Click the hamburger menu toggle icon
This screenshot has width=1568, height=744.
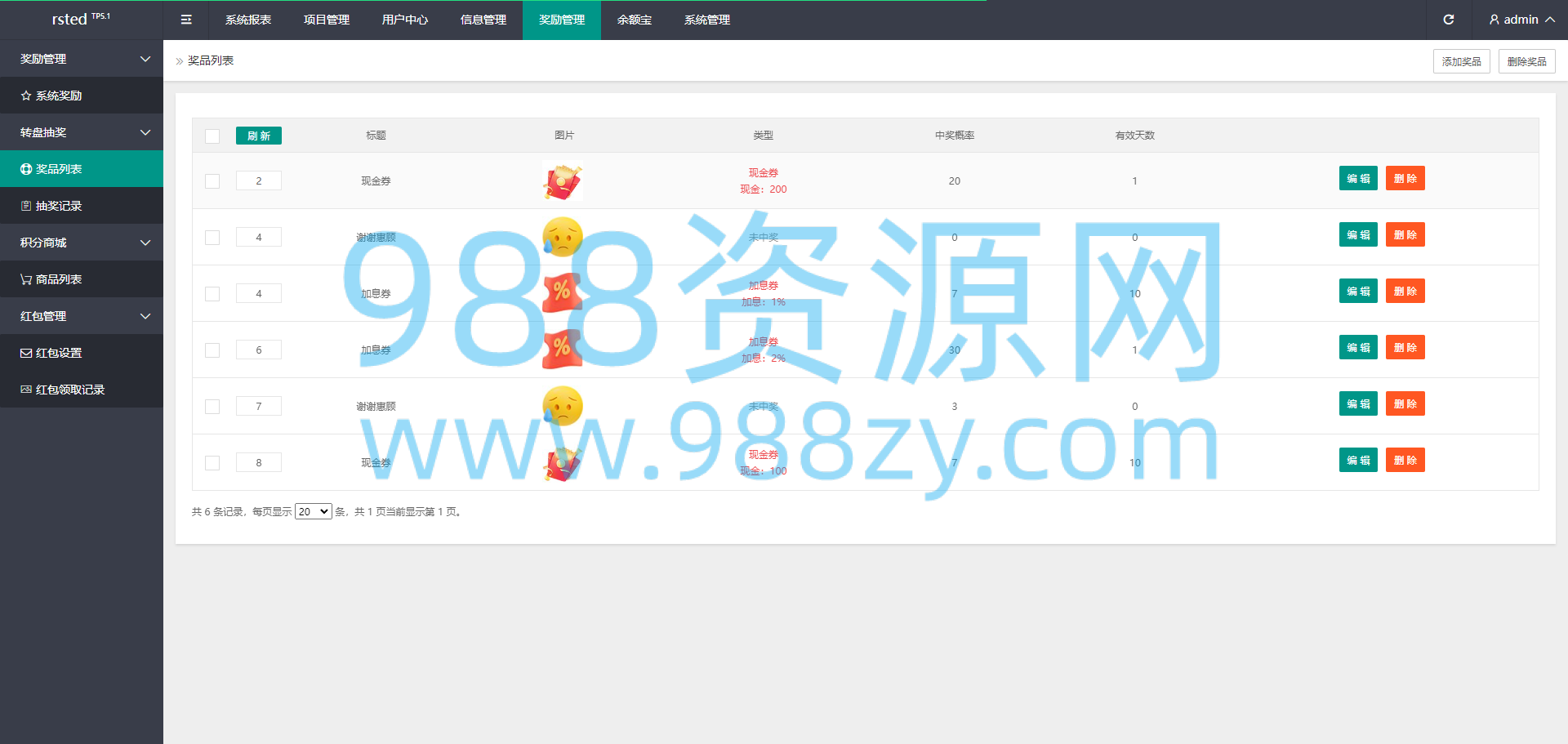click(186, 20)
